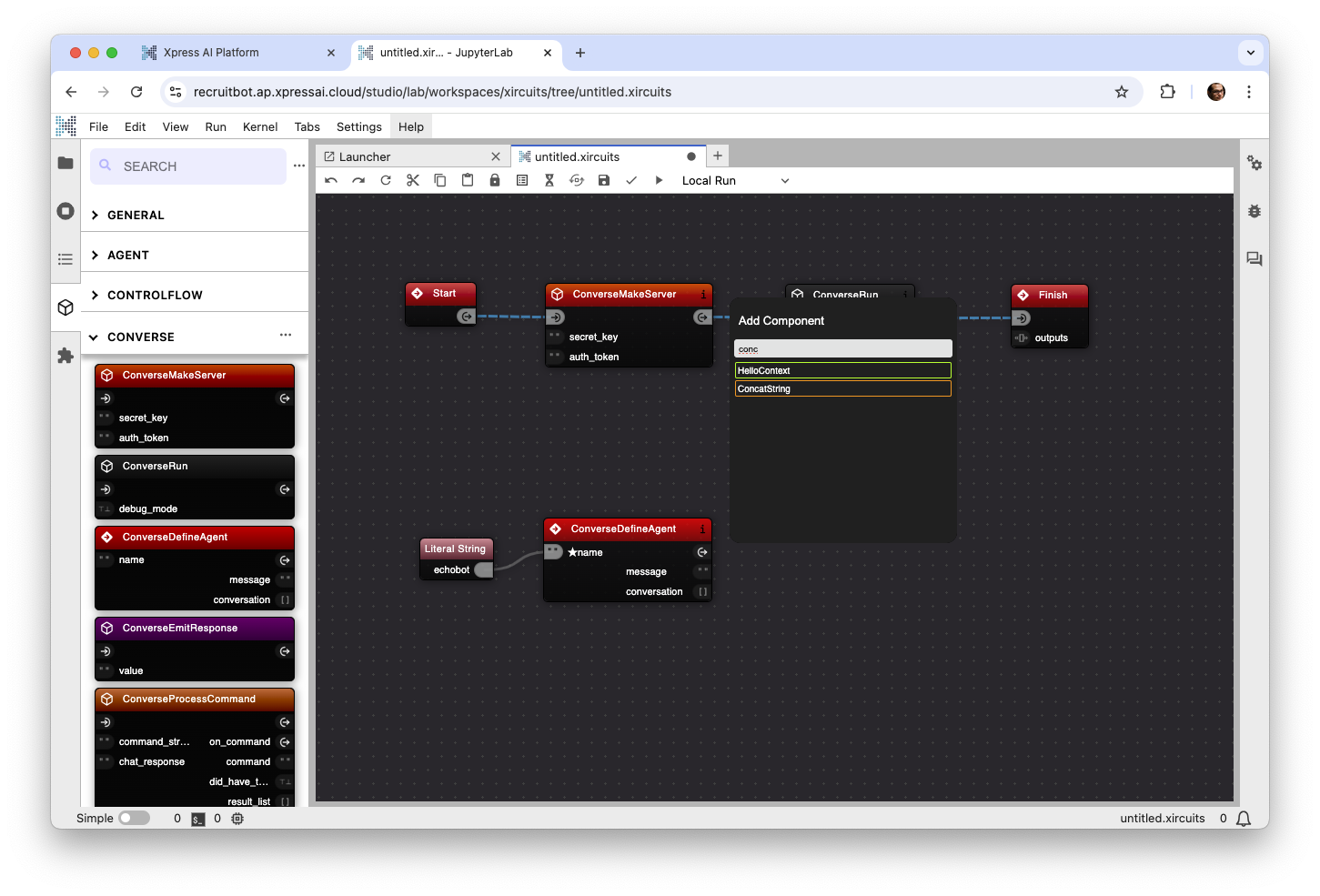This screenshot has width=1320, height=896.
Task: Select ConcatString in Add Component list
Action: pos(843,388)
